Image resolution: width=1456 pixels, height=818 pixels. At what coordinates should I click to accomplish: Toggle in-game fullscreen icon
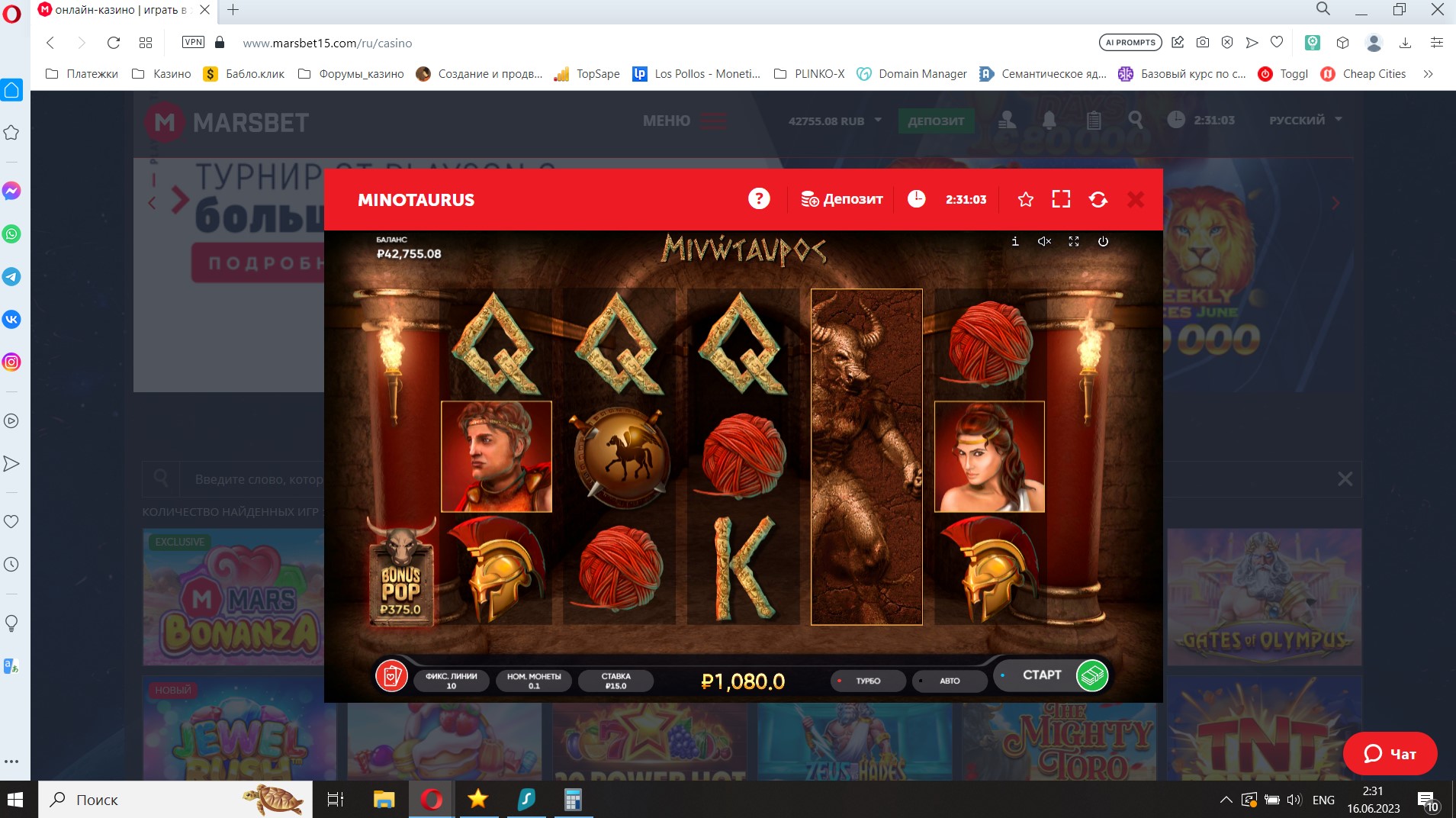point(1074,241)
